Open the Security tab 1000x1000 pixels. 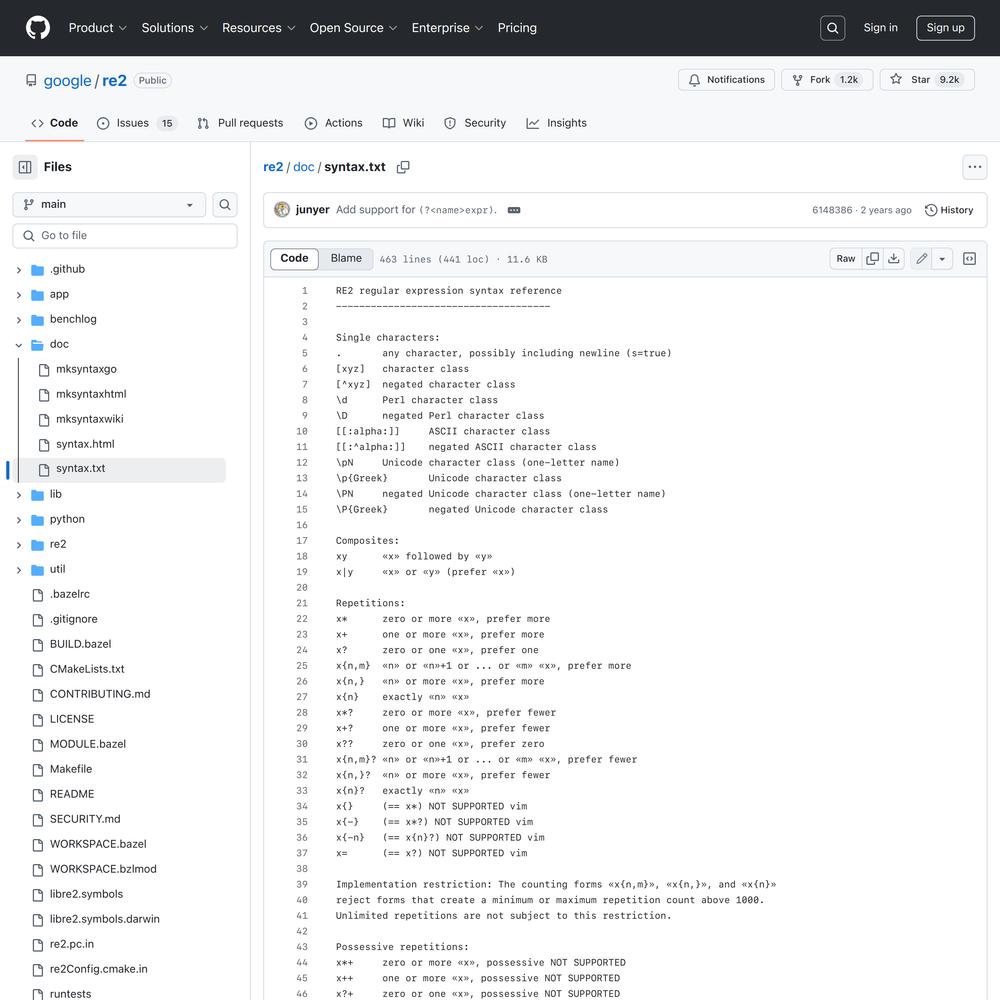tap(475, 123)
